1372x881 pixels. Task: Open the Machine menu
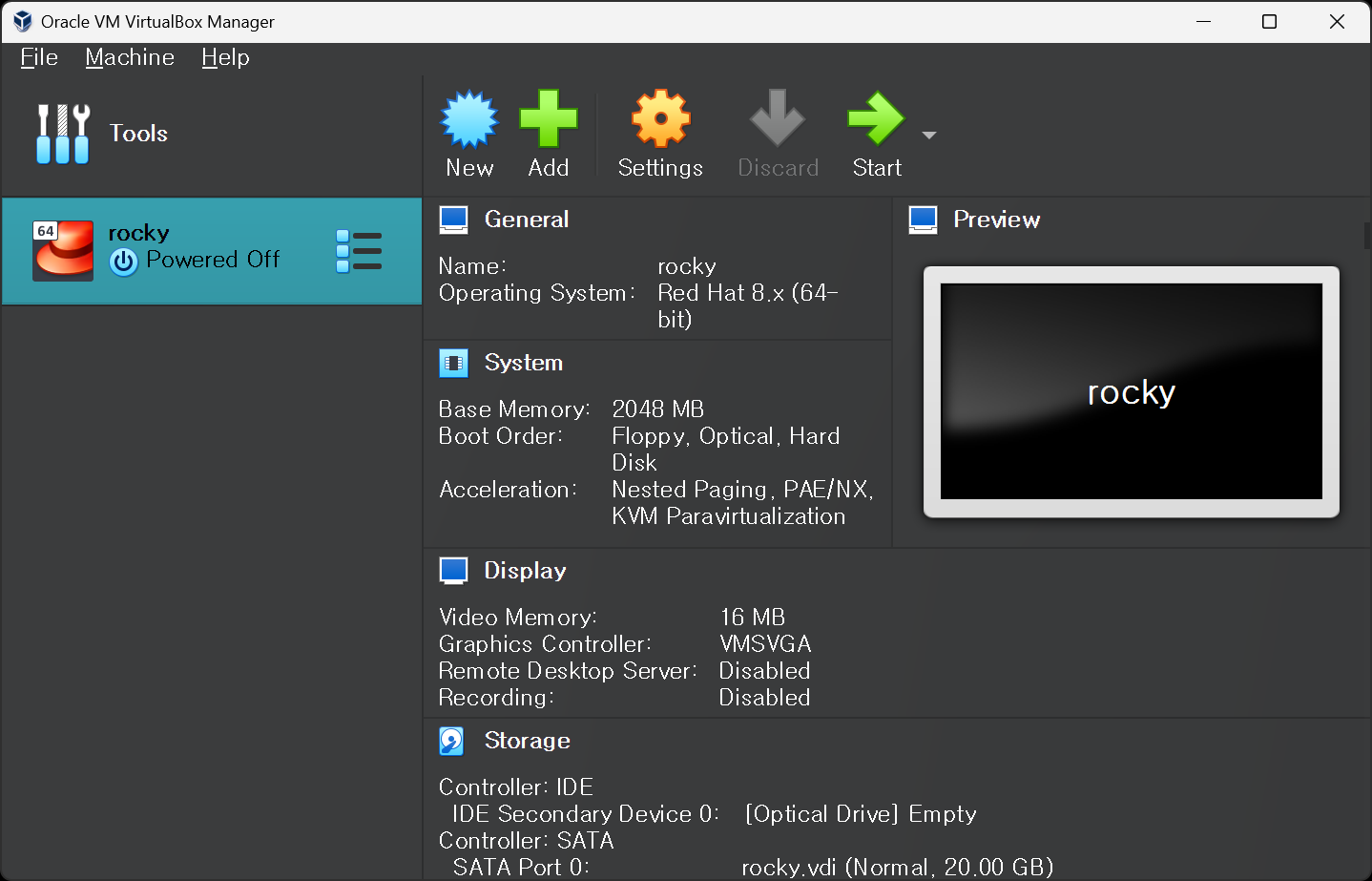coord(130,57)
